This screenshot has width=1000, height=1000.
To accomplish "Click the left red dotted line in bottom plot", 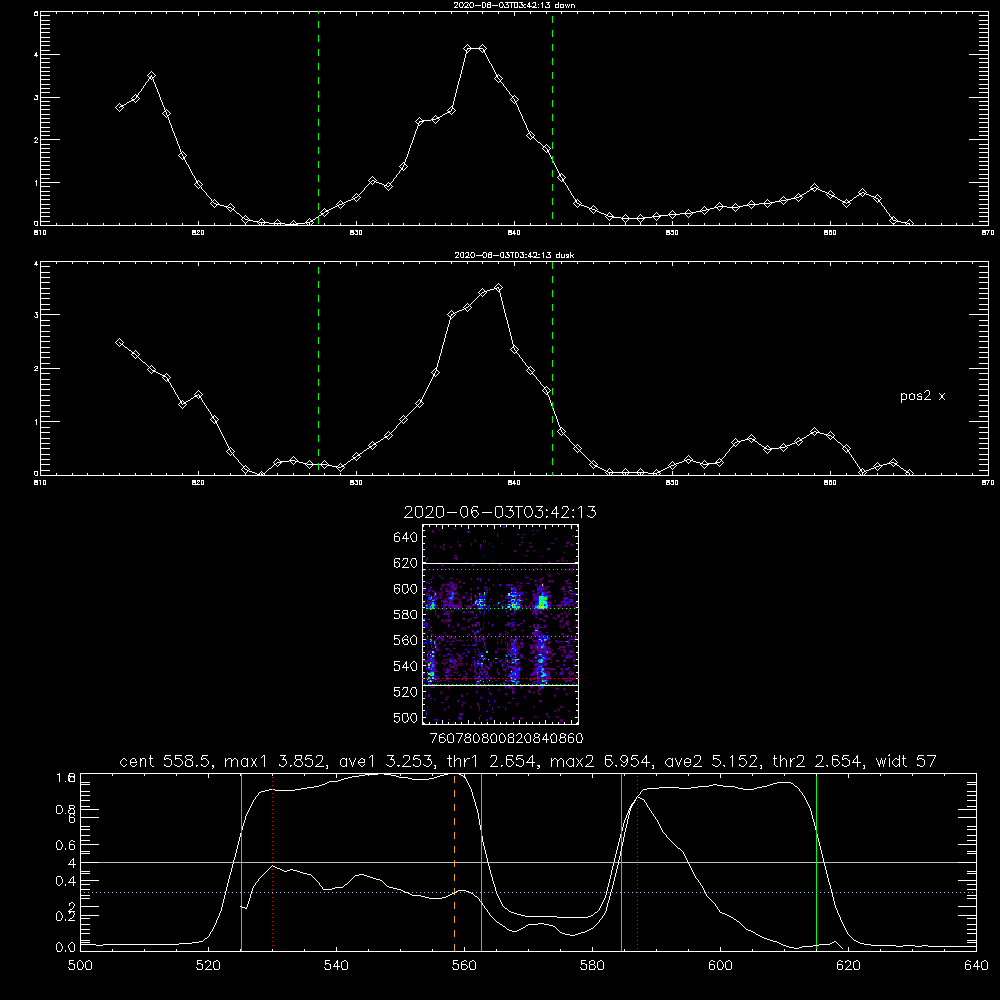I will 272,862.
